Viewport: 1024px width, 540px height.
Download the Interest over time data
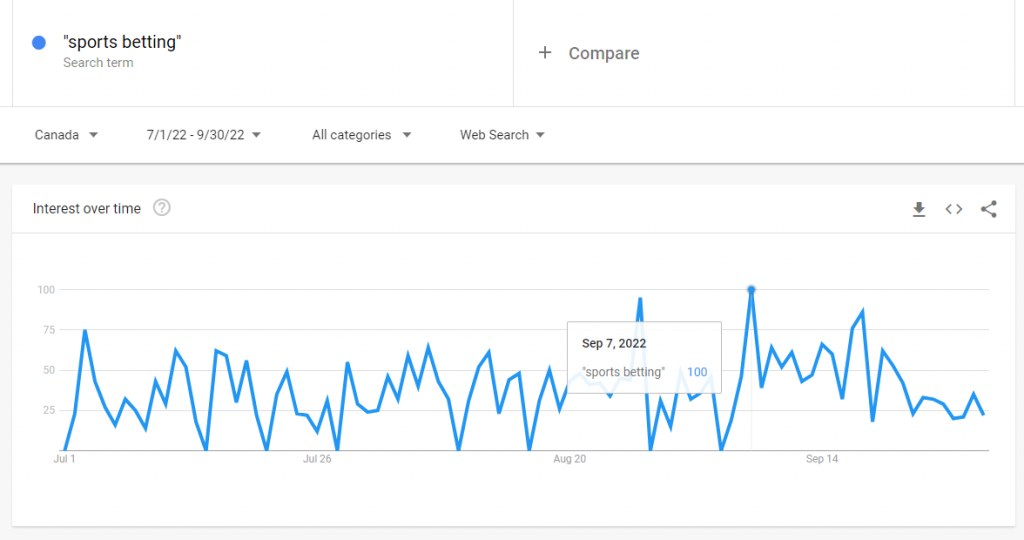pyautogui.click(x=919, y=209)
